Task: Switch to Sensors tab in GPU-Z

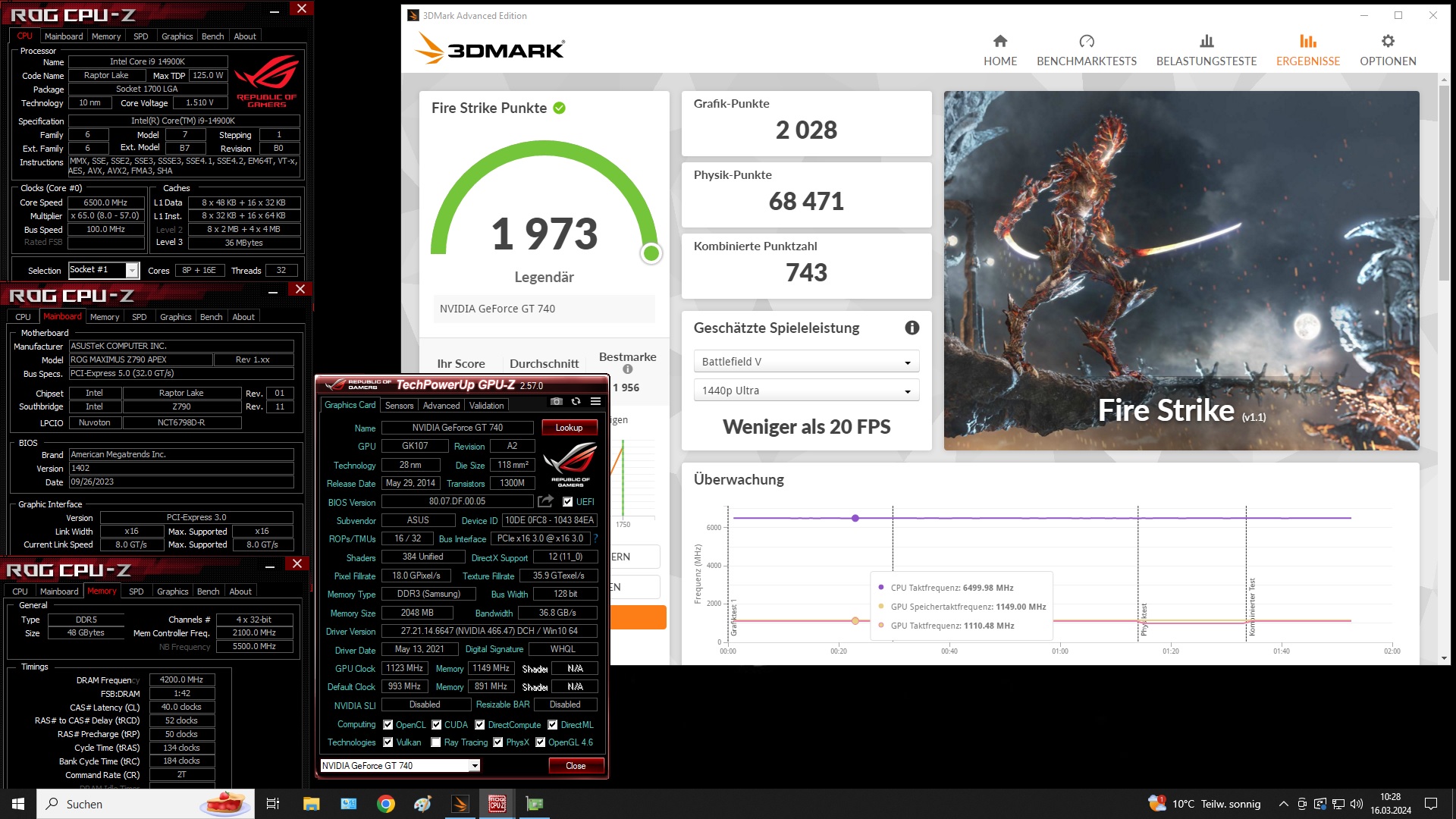Action: point(399,406)
